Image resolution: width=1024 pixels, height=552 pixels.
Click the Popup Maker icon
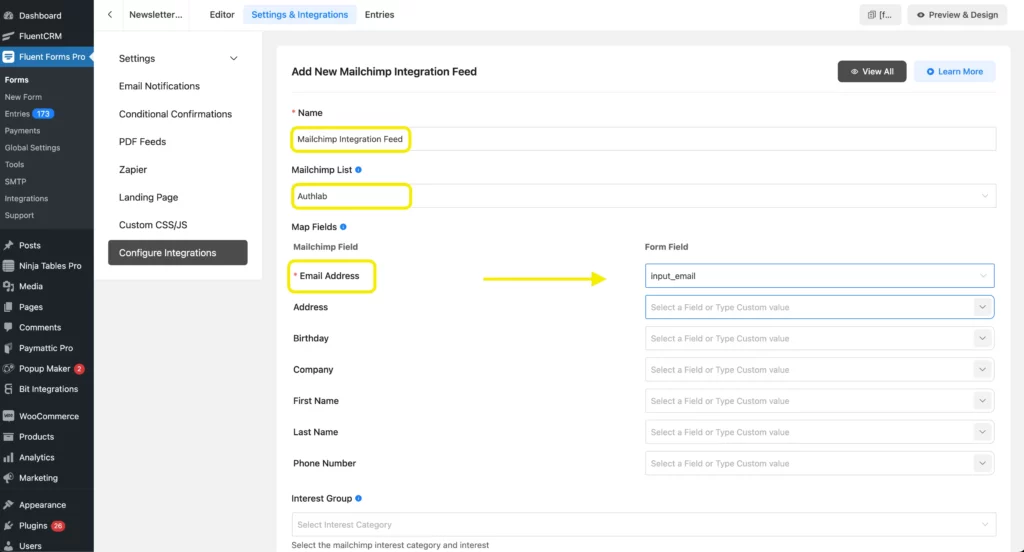(8, 368)
